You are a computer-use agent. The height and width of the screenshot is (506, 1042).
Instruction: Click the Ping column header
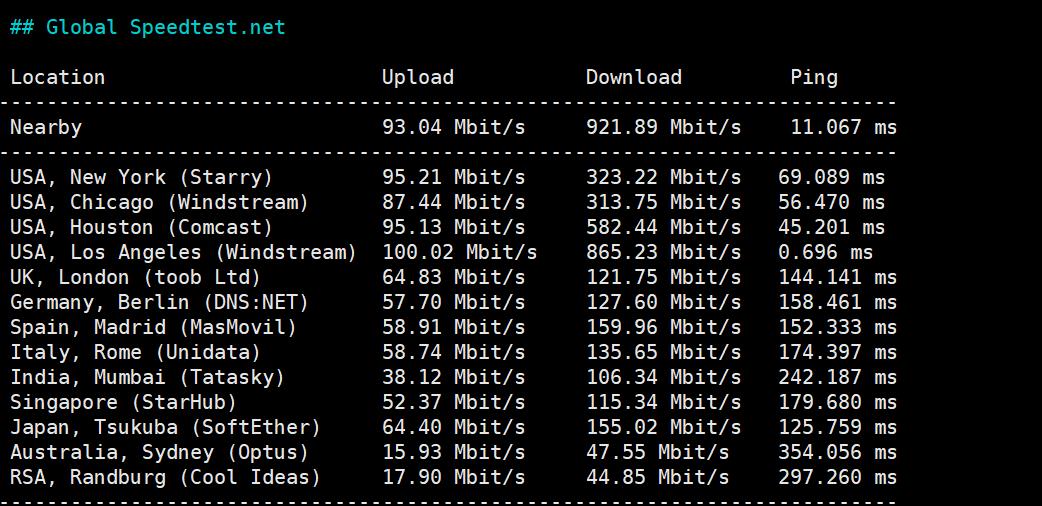click(813, 77)
